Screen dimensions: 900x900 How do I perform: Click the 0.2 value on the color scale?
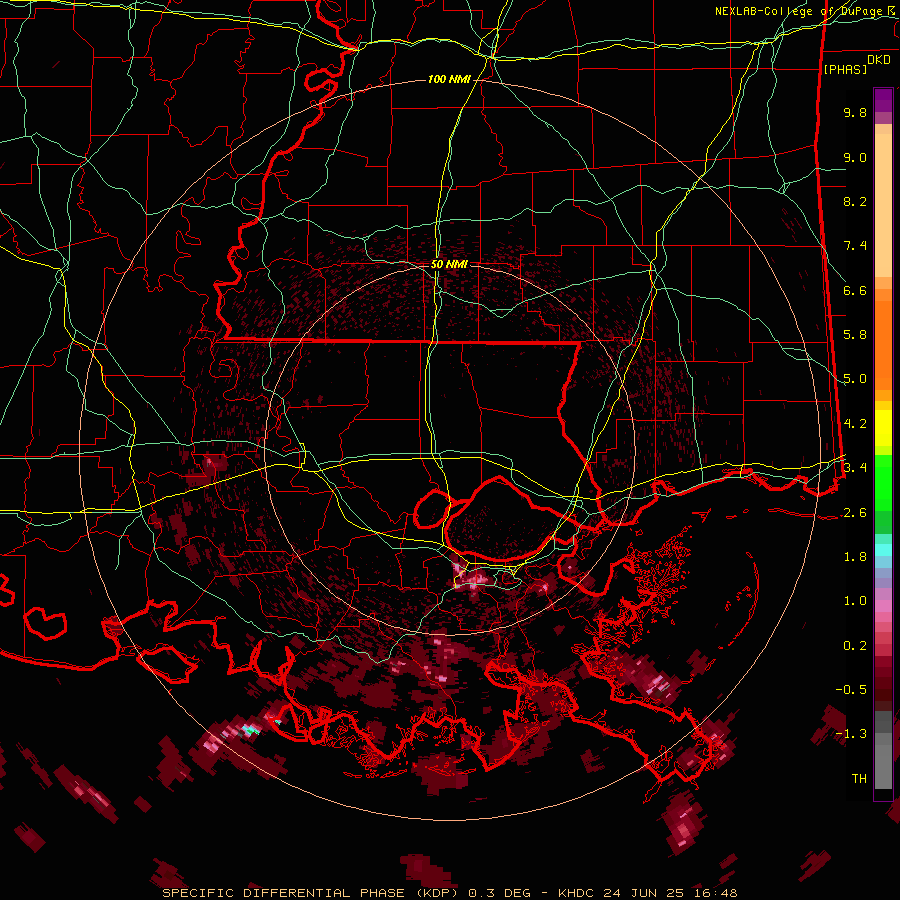(x=855, y=646)
